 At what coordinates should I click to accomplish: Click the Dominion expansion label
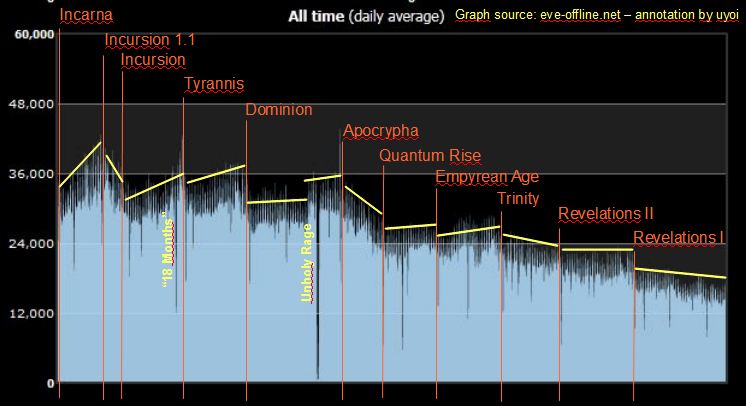click(x=279, y=109)
